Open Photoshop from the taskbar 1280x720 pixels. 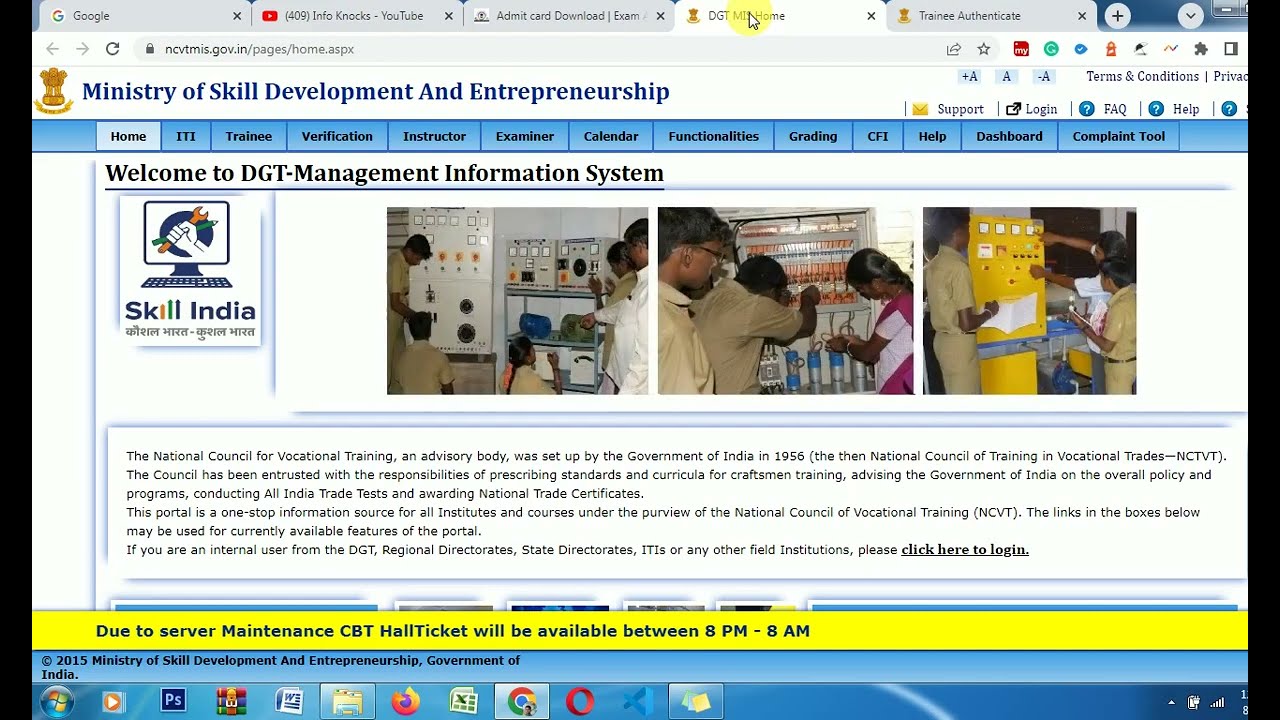[x=173, y=702]
